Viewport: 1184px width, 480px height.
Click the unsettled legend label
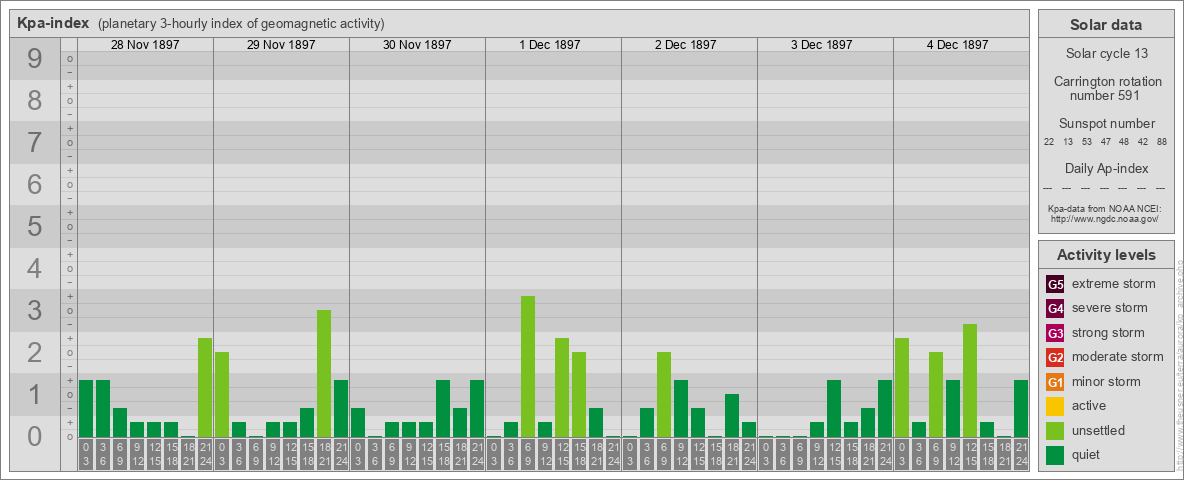(1099, 430)
